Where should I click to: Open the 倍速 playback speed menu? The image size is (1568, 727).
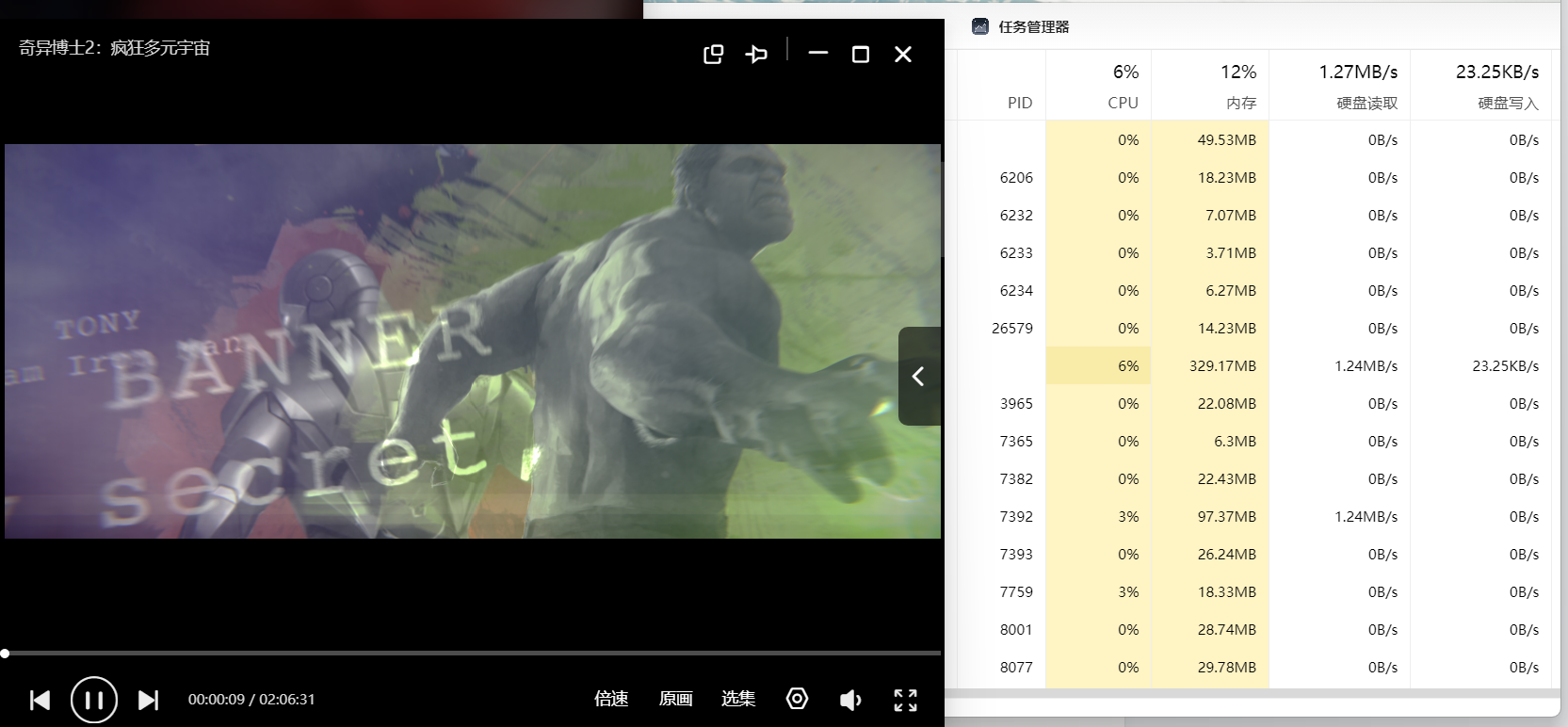[x=611, y=699]
